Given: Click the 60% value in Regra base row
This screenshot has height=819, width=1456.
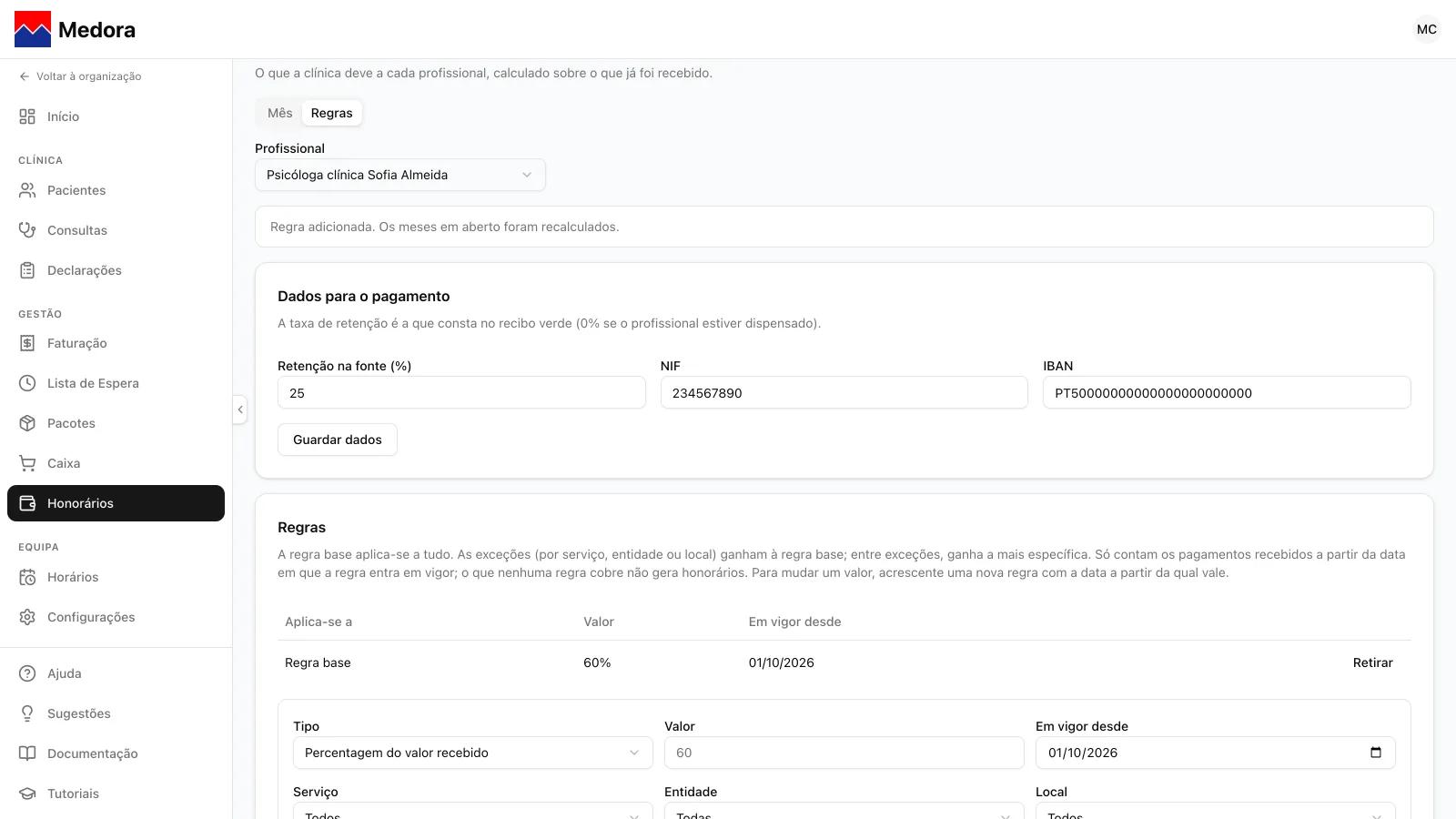Looking at the screenshot, I should 597,662.
